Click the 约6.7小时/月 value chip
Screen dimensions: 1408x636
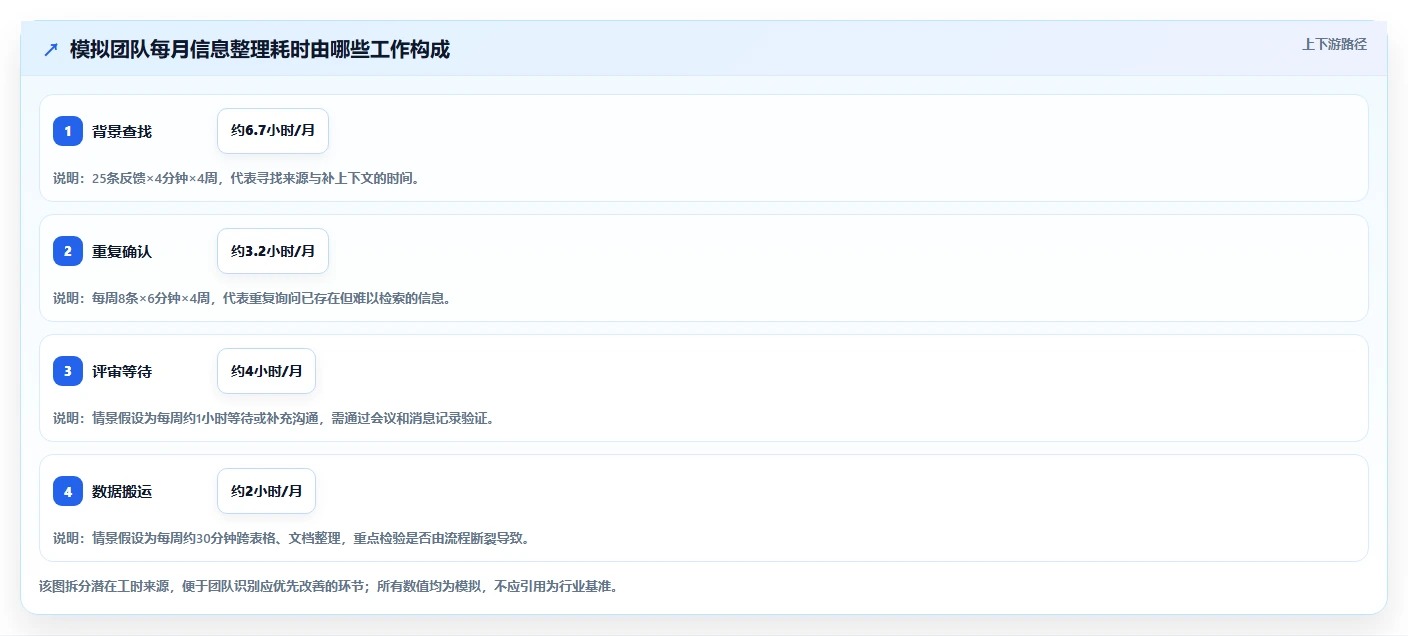pyautogui.click(x=273, y=131)
